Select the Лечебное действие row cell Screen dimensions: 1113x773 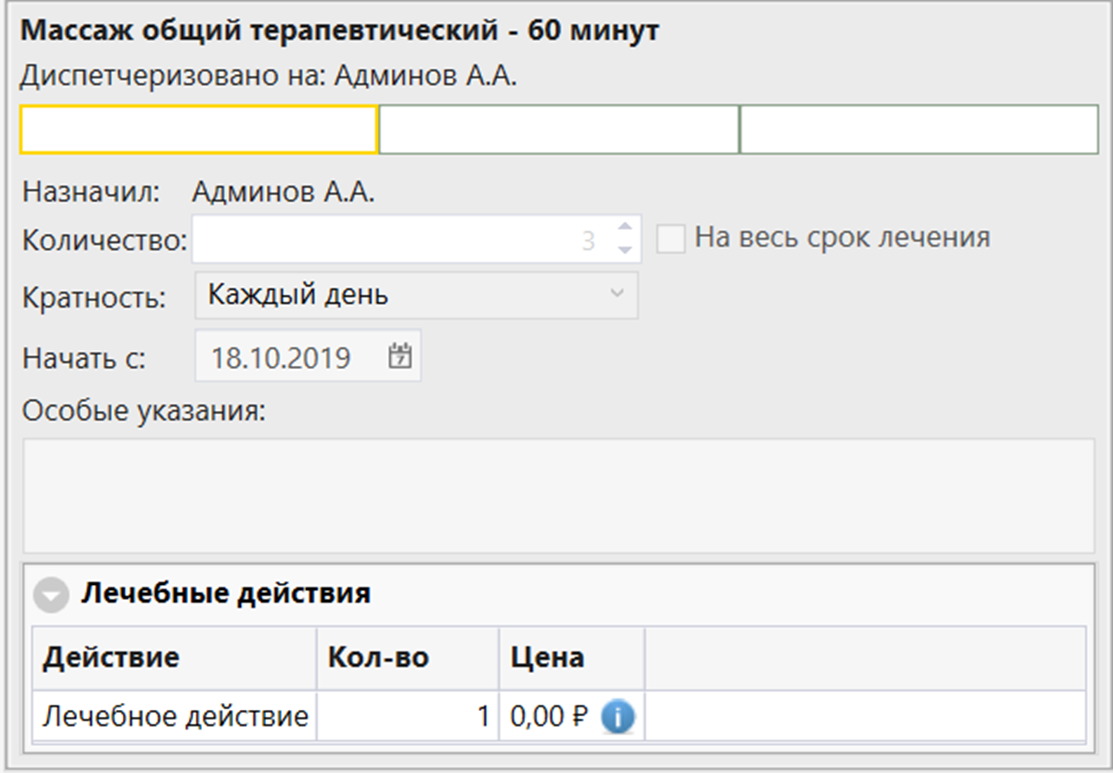pyautogui.click(x=174, y=716)
